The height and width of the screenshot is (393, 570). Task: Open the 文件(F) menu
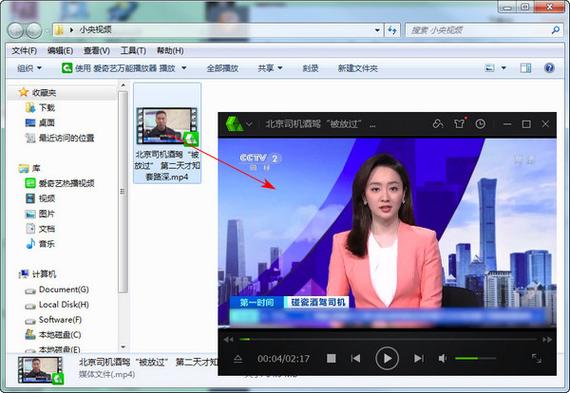click(x=24, y=51)
